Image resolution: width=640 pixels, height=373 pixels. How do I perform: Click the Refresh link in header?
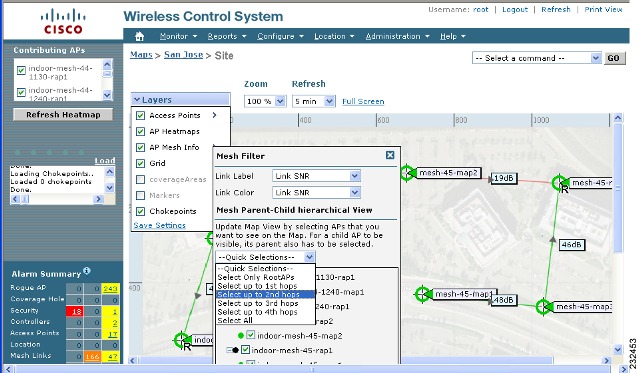pyautogui.click(x=556, y=9)
